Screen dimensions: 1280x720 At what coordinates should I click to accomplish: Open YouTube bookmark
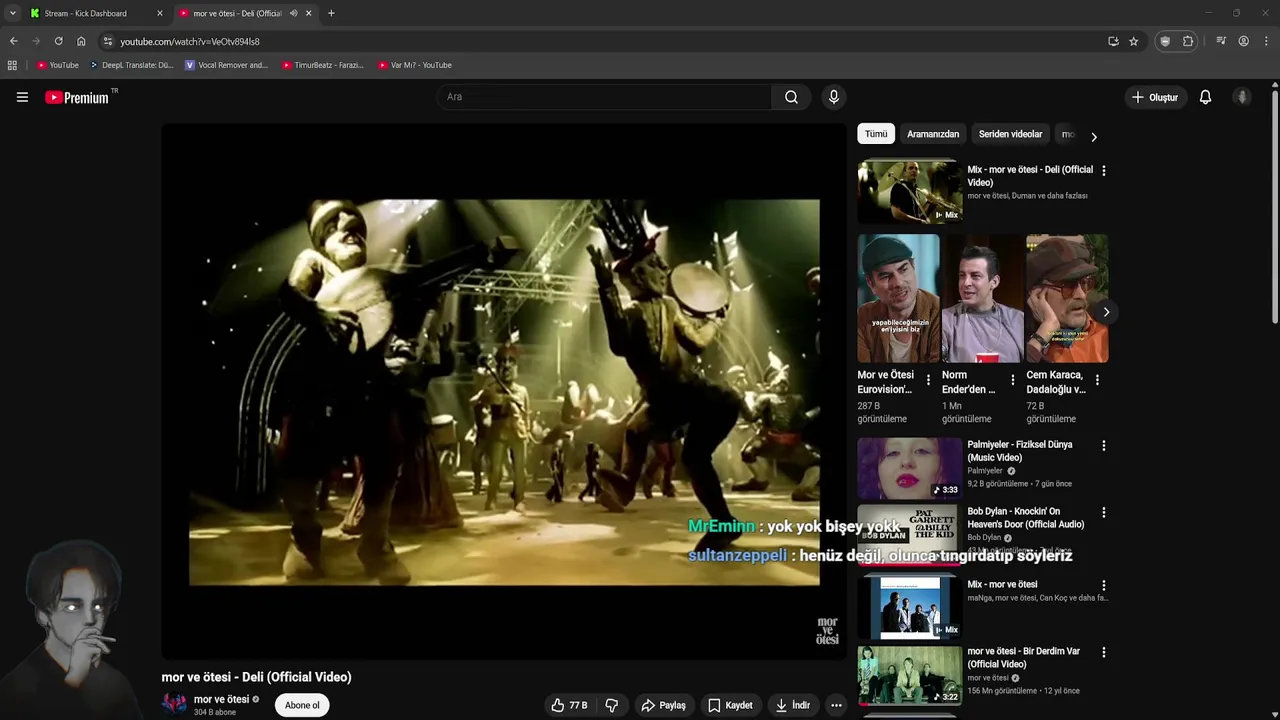[57, 65]
